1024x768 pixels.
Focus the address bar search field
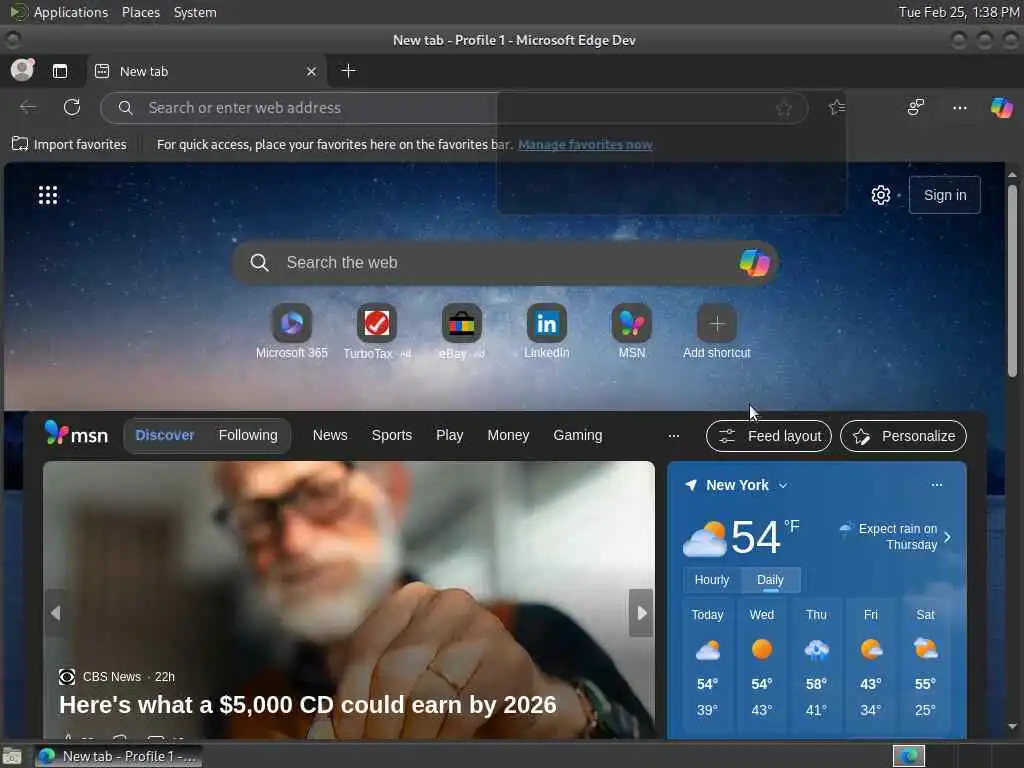pos(454,108)
